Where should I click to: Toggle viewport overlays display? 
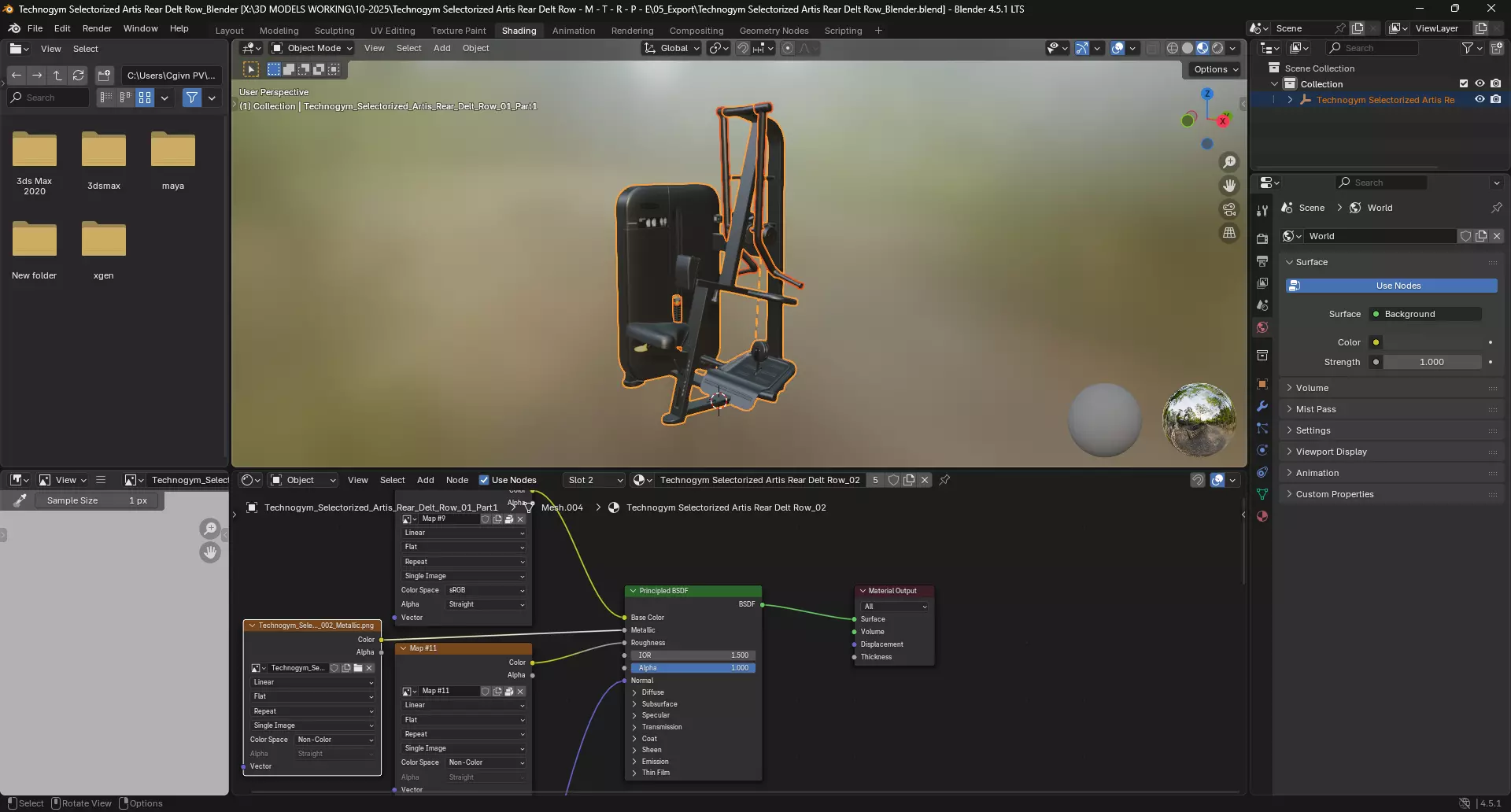point(1118,48)
